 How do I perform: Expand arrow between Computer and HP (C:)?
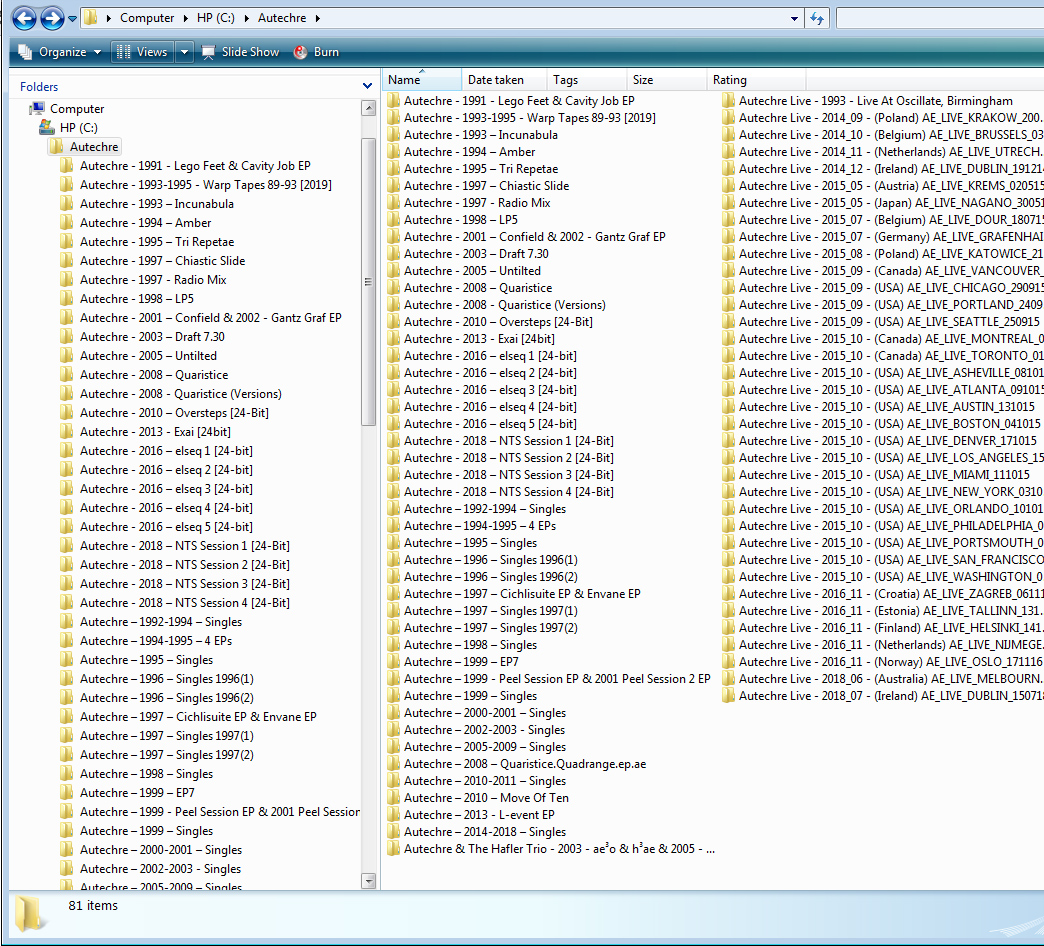click(186, 18)
